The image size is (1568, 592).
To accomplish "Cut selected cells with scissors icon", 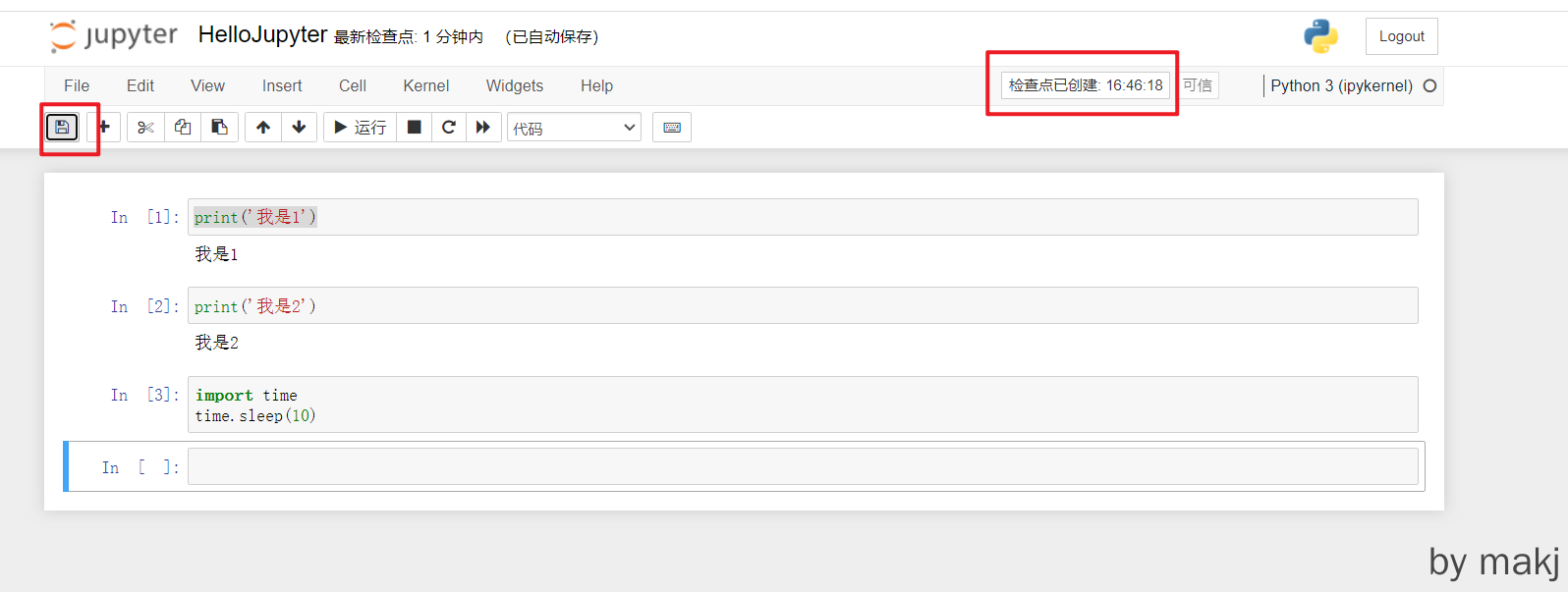I will (x=145, y=128).
